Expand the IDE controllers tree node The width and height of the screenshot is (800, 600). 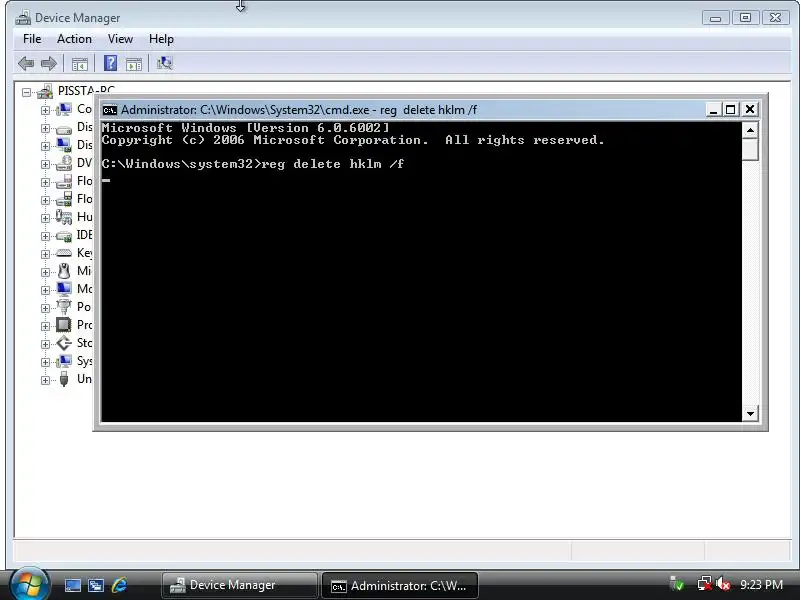(x=45, y=236)
